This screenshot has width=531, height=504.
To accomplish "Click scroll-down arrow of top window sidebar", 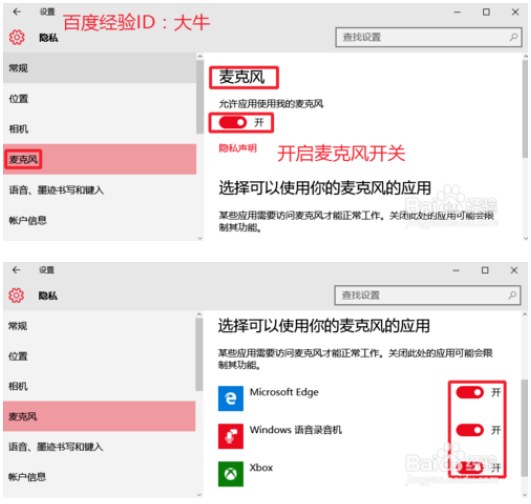I will click(x=200, y=238).
